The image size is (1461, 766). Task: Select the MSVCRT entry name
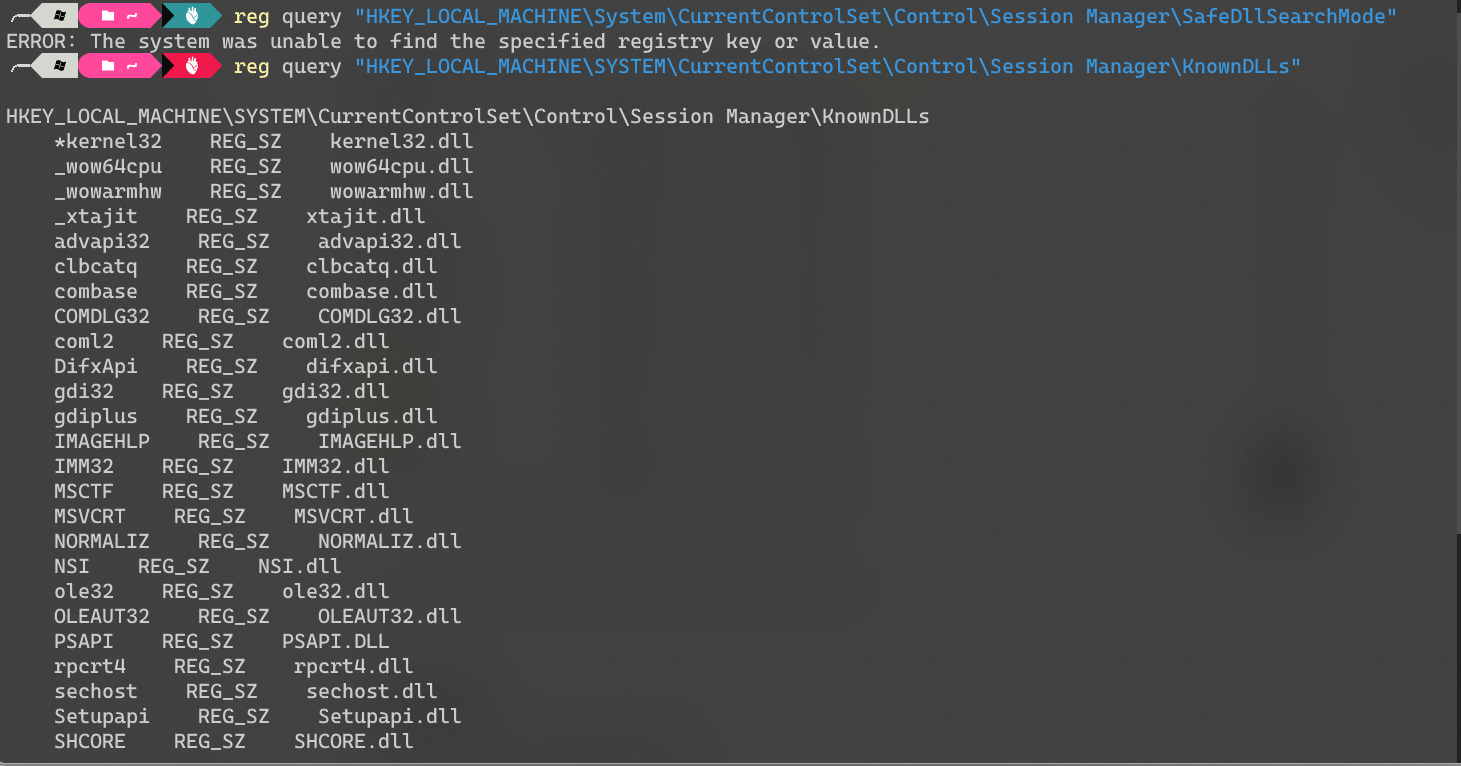point(90,516)
